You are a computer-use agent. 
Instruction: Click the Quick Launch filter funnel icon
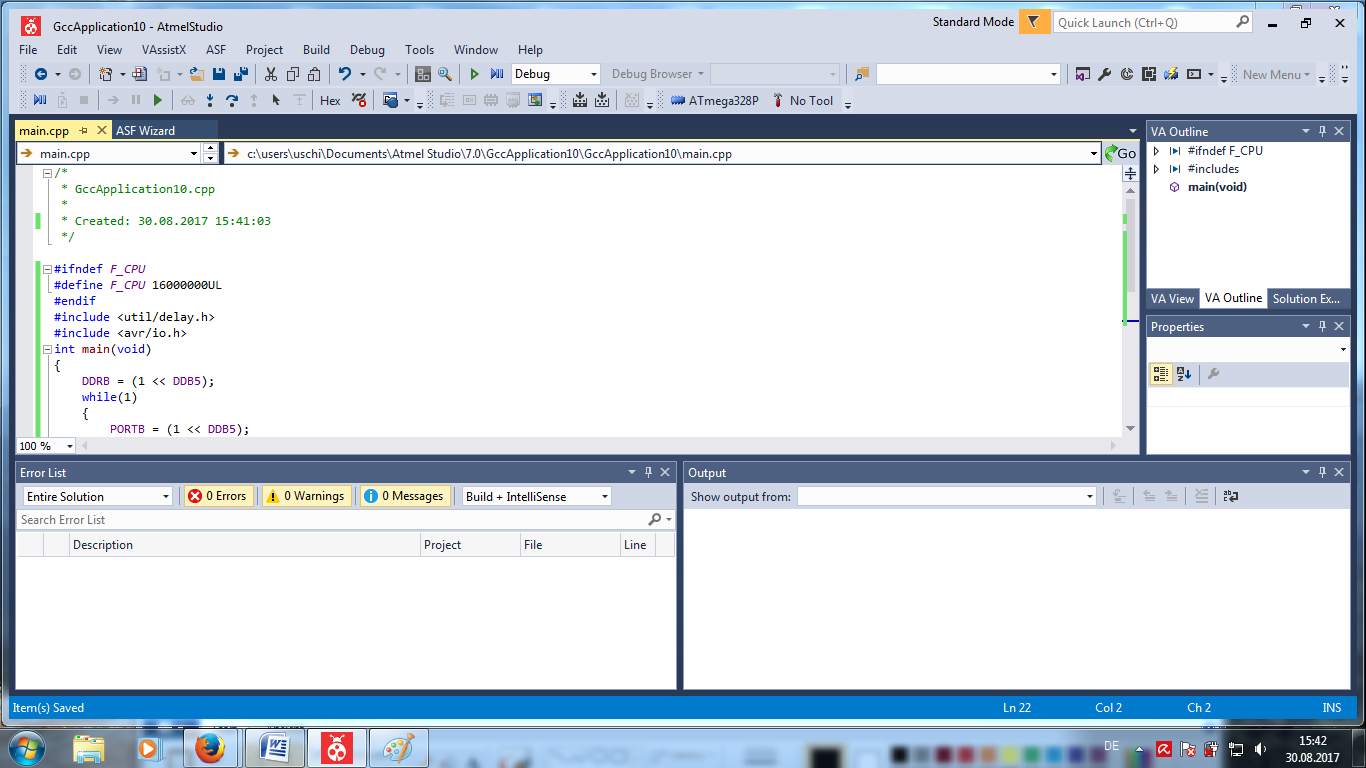coord(1034,22)
